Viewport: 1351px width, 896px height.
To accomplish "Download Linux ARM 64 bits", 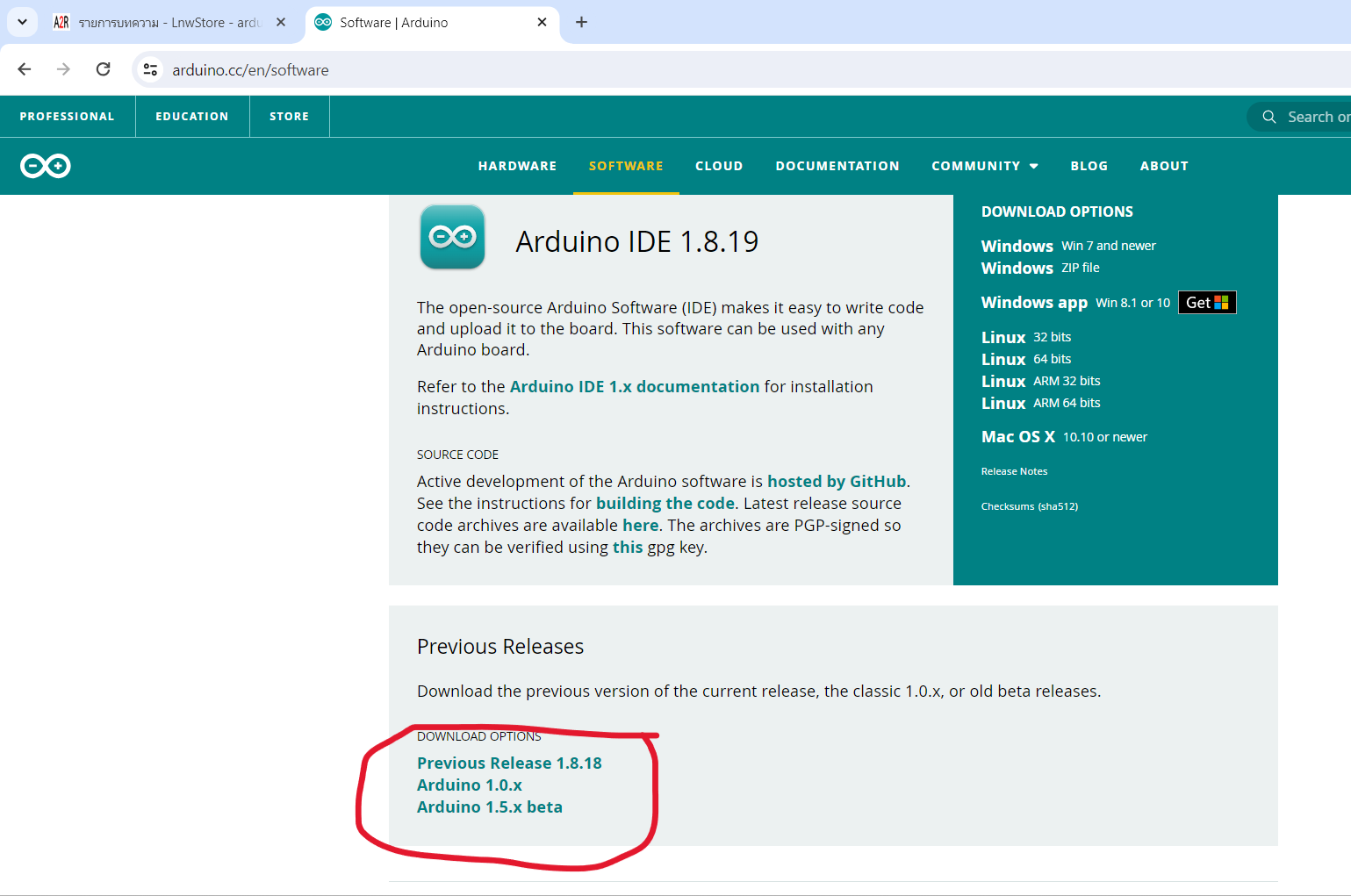I will pyautogui.click(x=1041, y=403).
